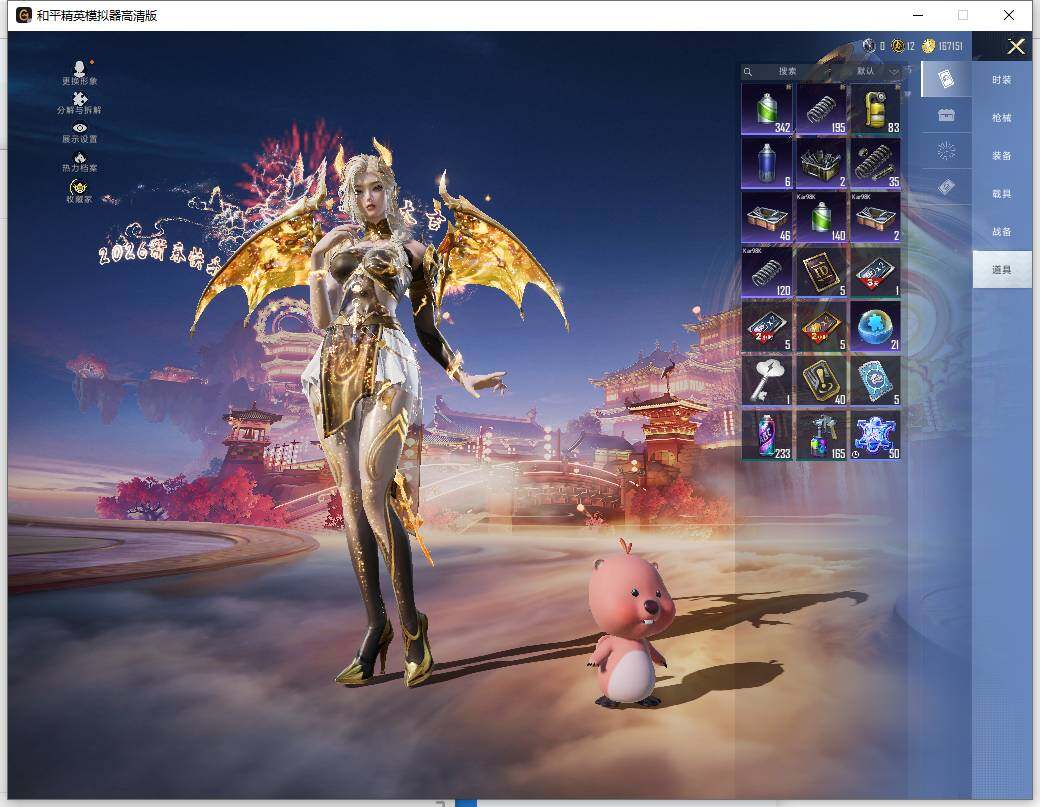Select the chest sub-category icon

(946, 115)
